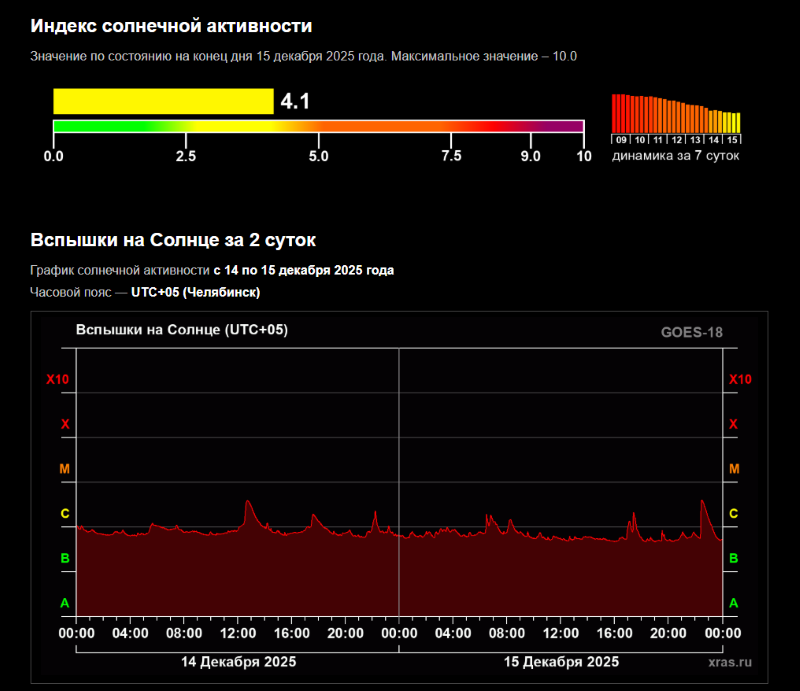Viewport: 800px width, 691px height.
Task: Click the right orange M class label
Action: coord(734,468)
